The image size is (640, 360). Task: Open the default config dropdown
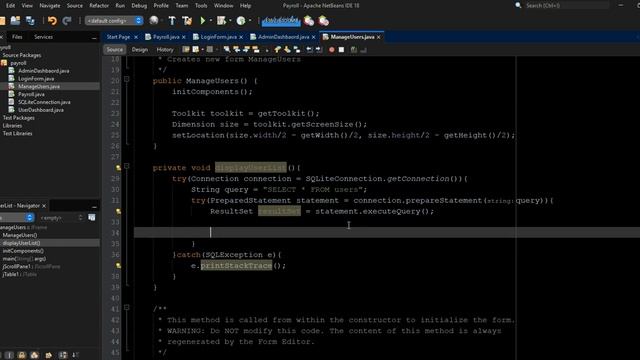pyautogui.click(x=114, y=21)
